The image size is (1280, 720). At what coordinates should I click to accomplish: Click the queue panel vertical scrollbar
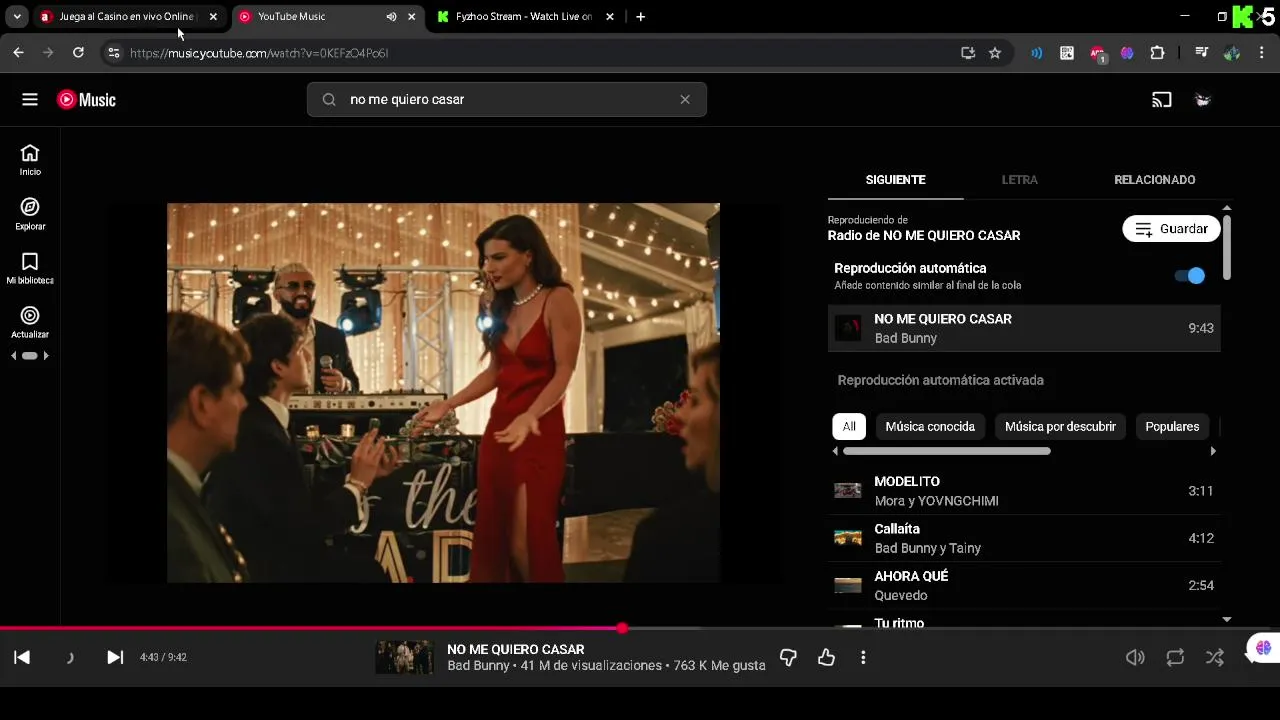(x=1227, y=246)
